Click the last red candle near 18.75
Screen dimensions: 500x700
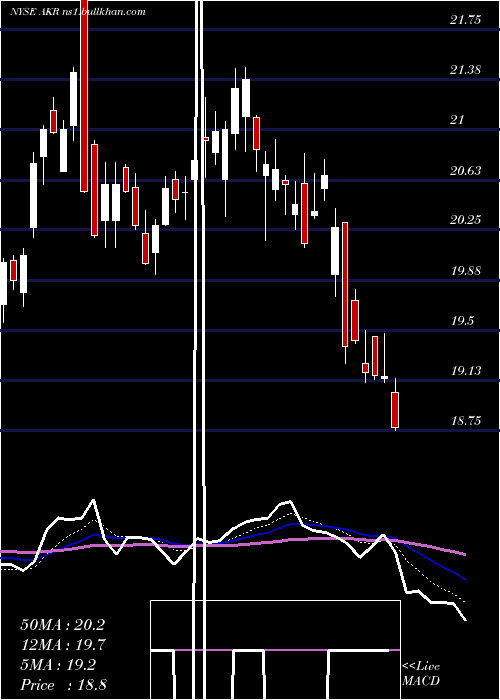coord(395,409)
